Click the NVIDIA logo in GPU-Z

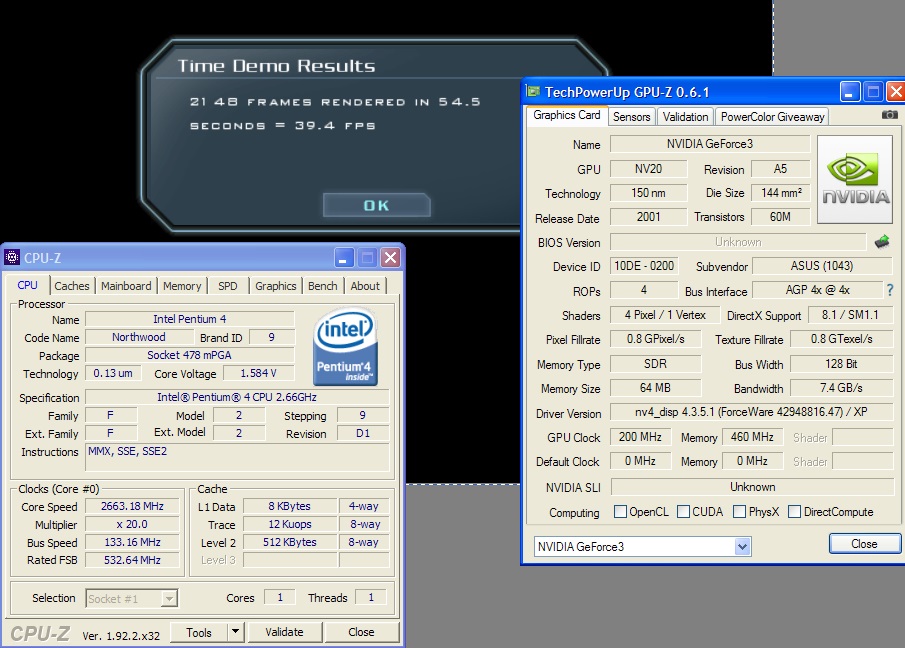tap(855, 181)
